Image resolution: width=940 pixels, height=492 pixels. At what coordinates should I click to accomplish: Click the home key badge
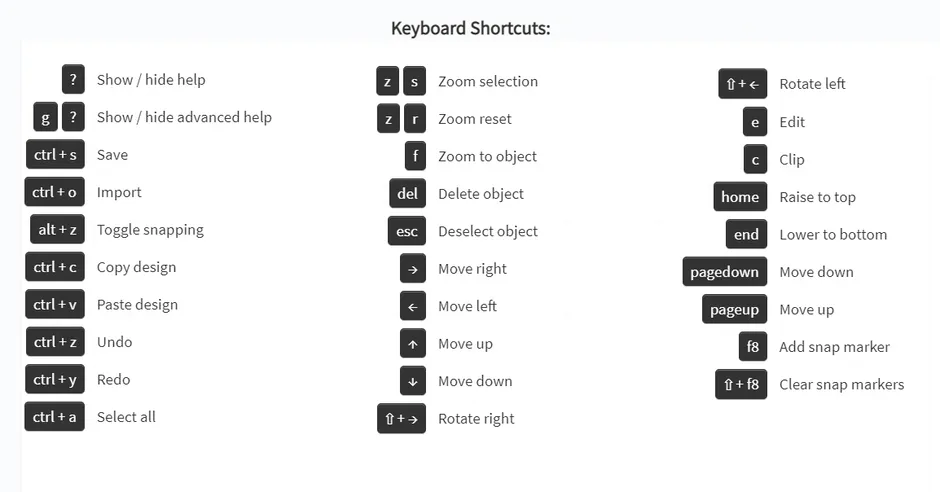coord(740,197)
